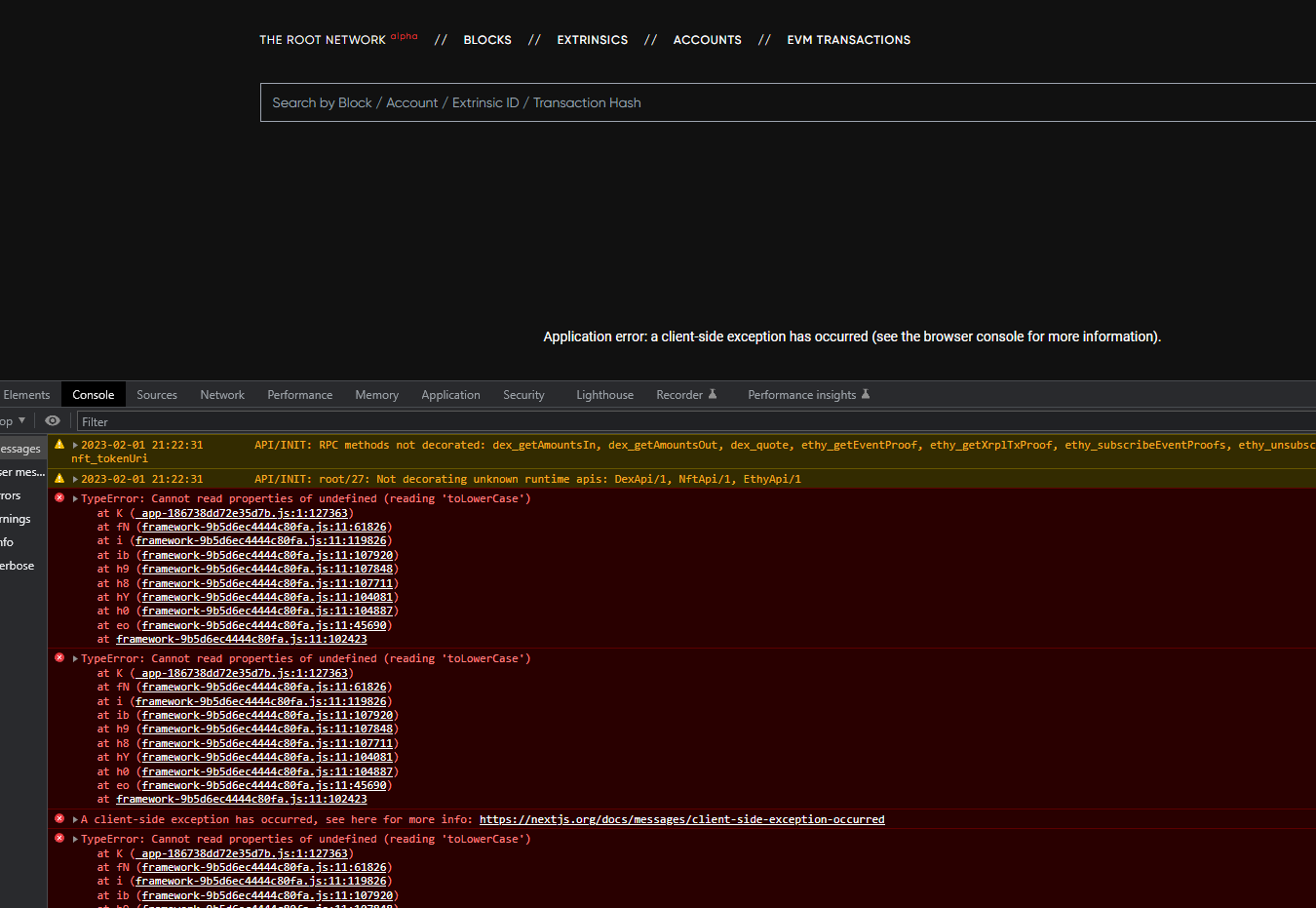The image size is (1316, 908).
Task: Open the nextjs.org client-side-exception docs link
Action: point(681,819)
